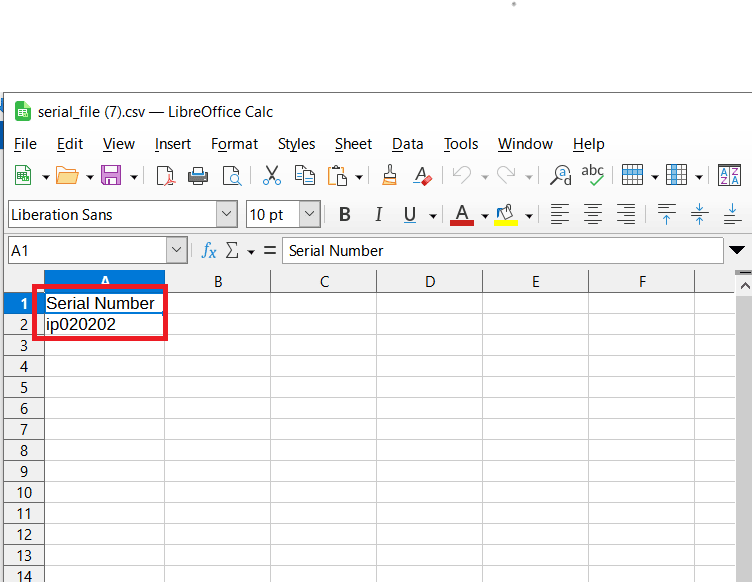Export directly as PDF icon
This screenshot has height=582, width=752.
[x=165, y=175]
